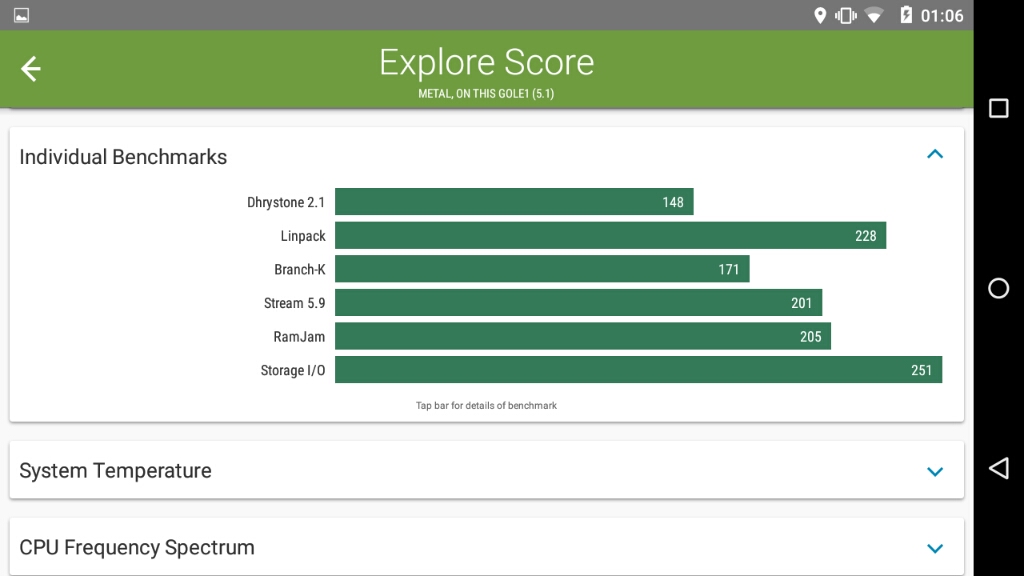Screen dimensions: 1024x576
Task: Tap the Android home circle button
Action: [x=999, y=288]
